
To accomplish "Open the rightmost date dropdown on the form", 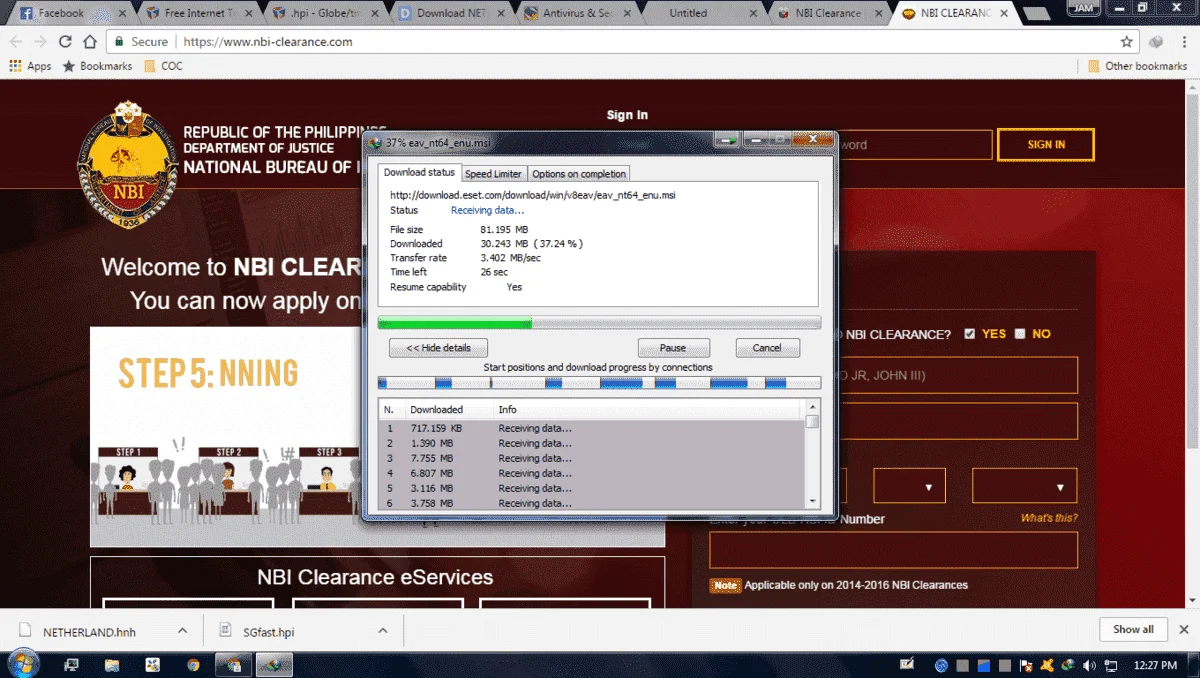I will click(x=1024, y=486).
